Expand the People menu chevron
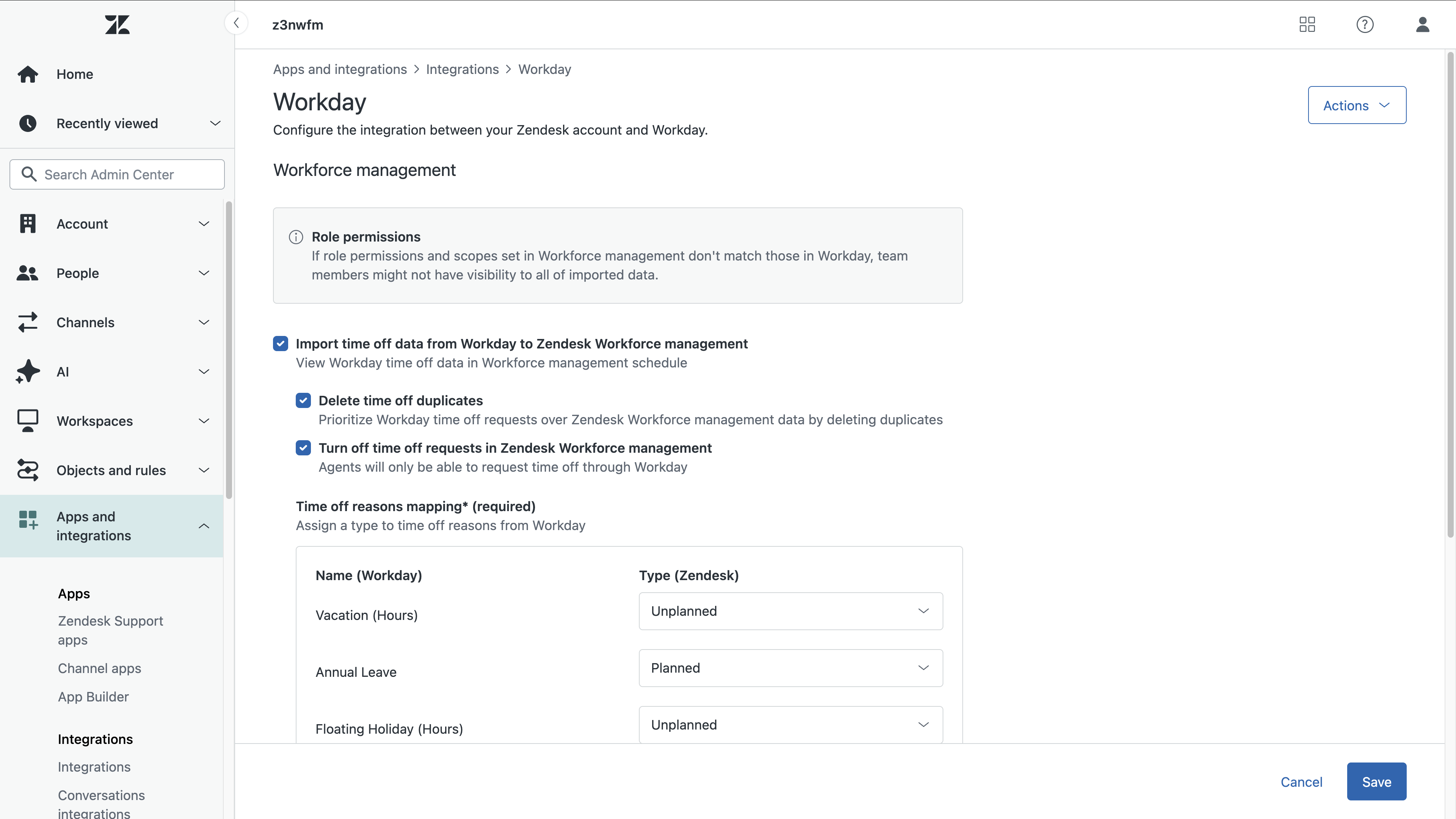The width and height of the screenshot is (1456, 819). click(x=204, y=273)
